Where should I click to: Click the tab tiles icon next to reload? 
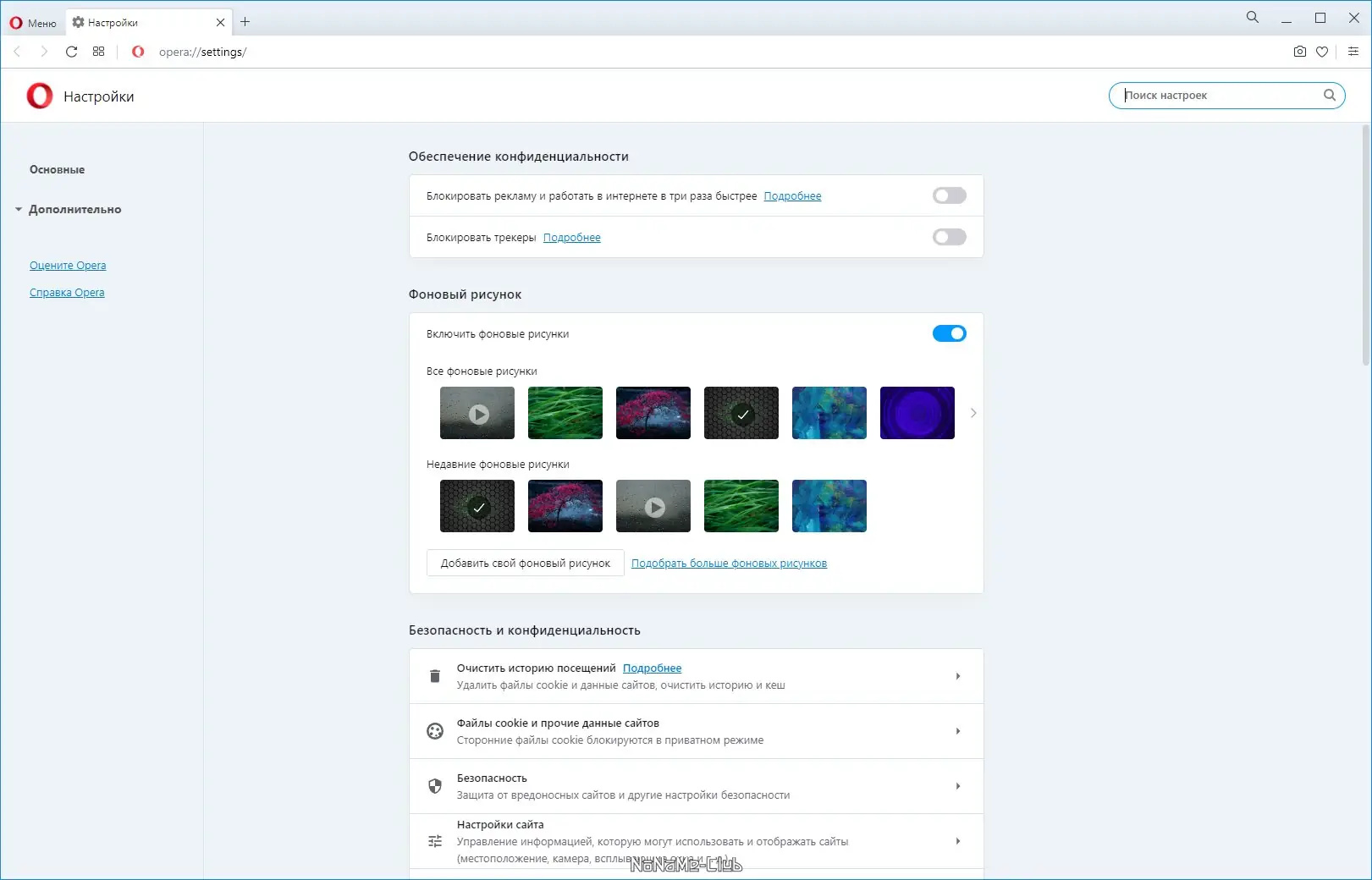98,52
